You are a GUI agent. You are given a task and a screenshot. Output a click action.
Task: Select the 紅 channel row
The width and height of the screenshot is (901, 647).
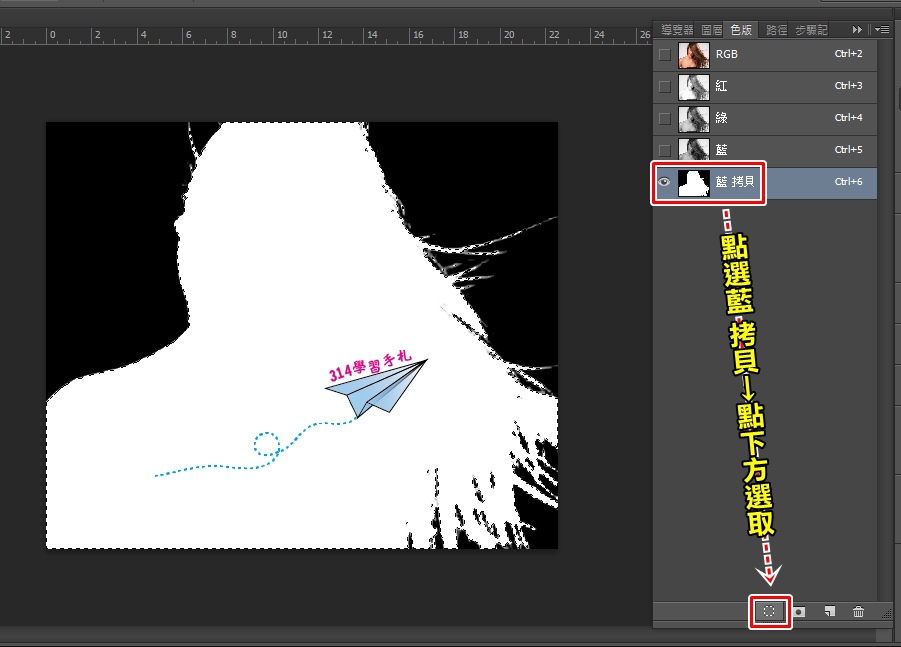tap(765, 87)
